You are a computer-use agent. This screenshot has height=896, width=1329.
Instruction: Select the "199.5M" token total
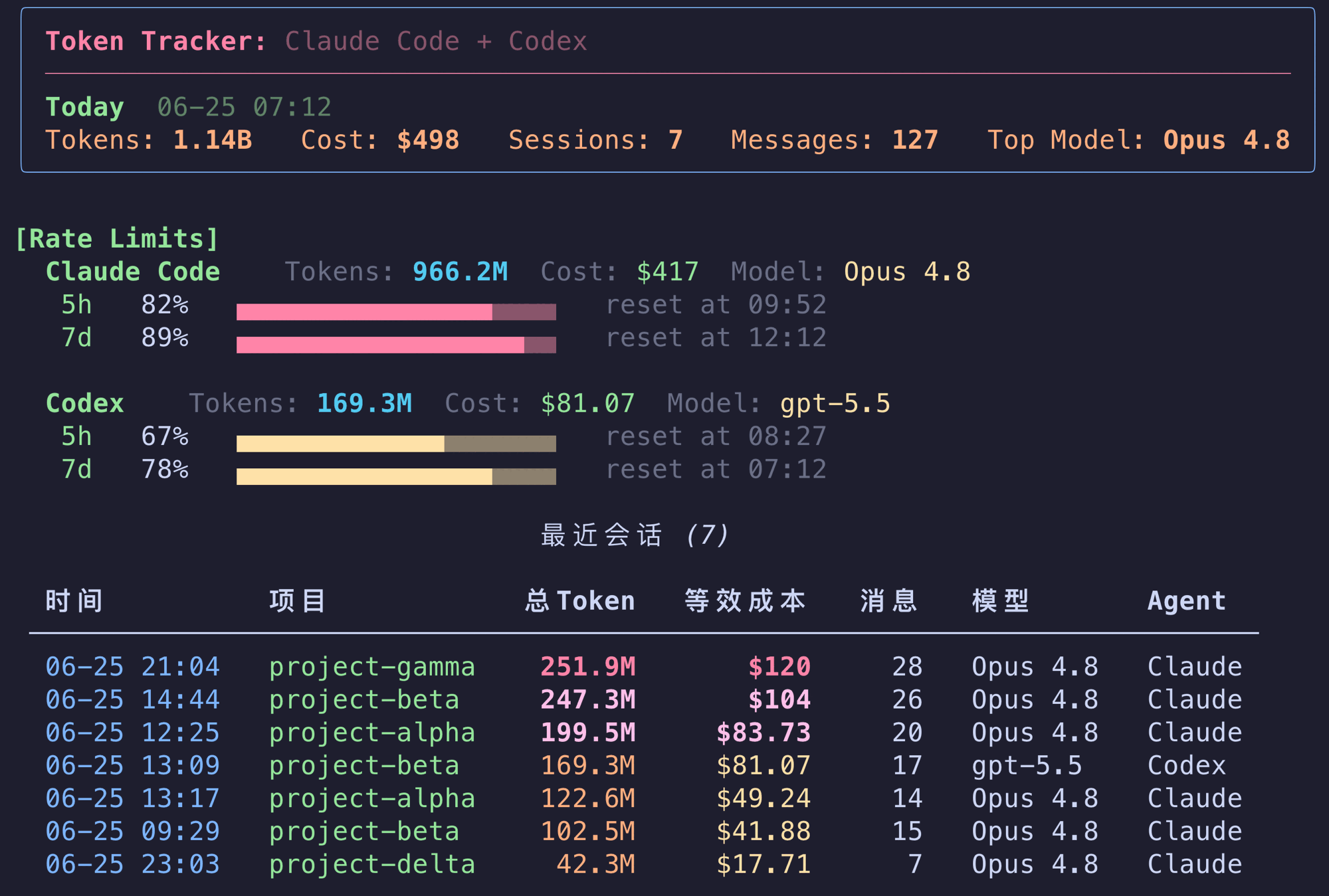pyautogui.click(x=588, y=732)
